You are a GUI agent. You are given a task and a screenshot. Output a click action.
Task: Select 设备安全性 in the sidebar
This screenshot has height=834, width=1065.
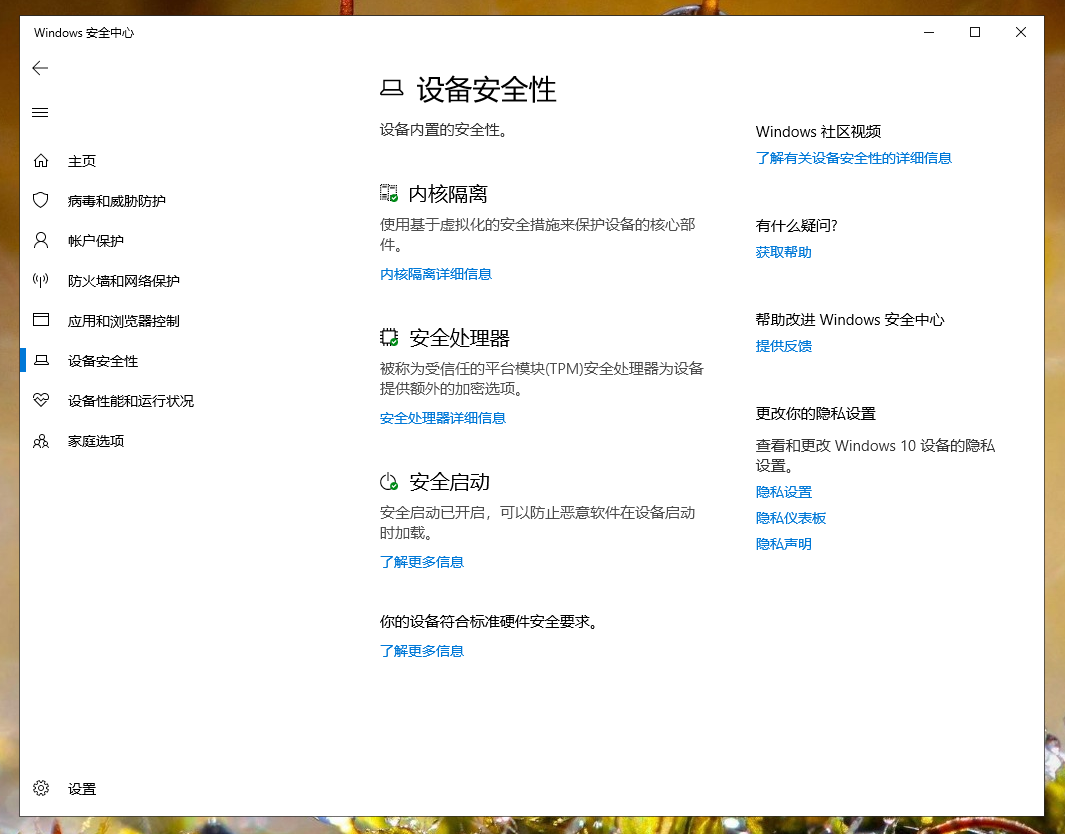click(103, 361)
